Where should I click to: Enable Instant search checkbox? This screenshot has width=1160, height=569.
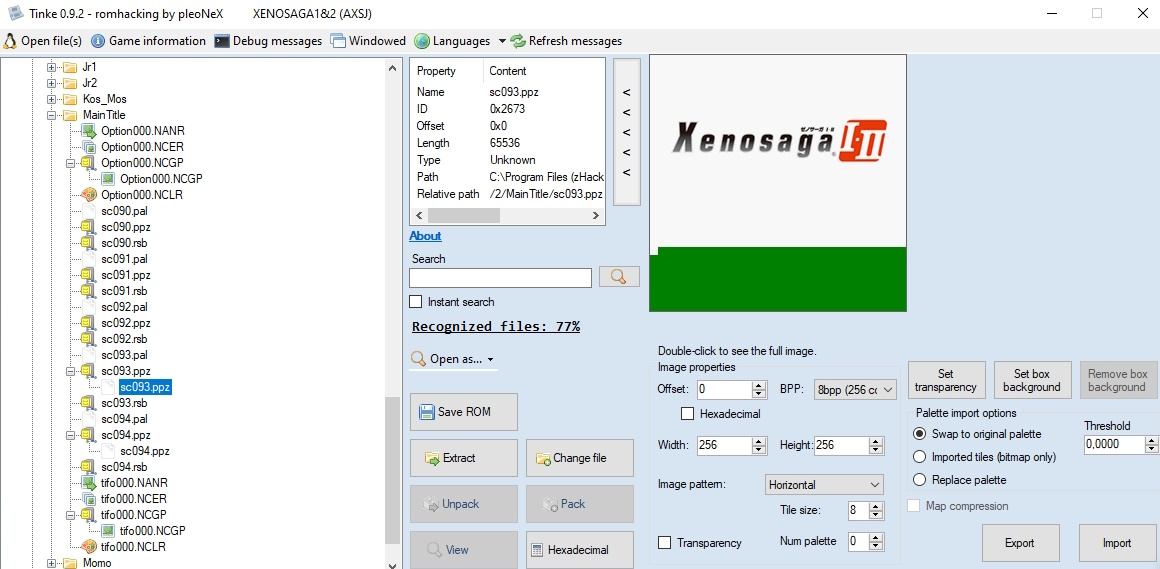click(416, 302)
